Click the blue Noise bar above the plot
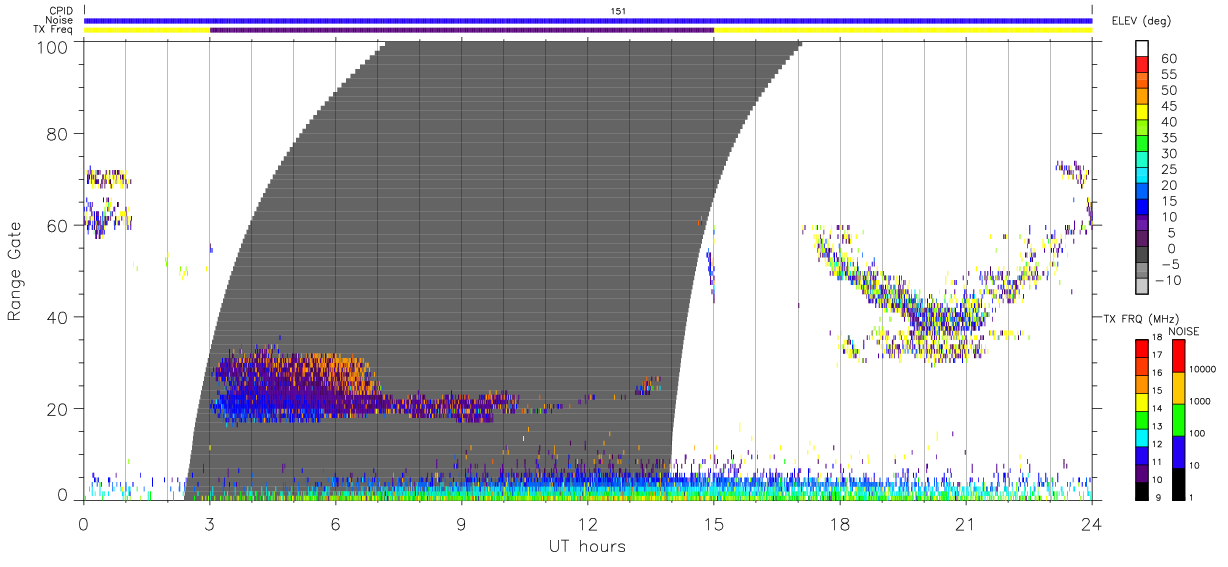Screen dimensions: 1228x567 (x=588, y=20)
